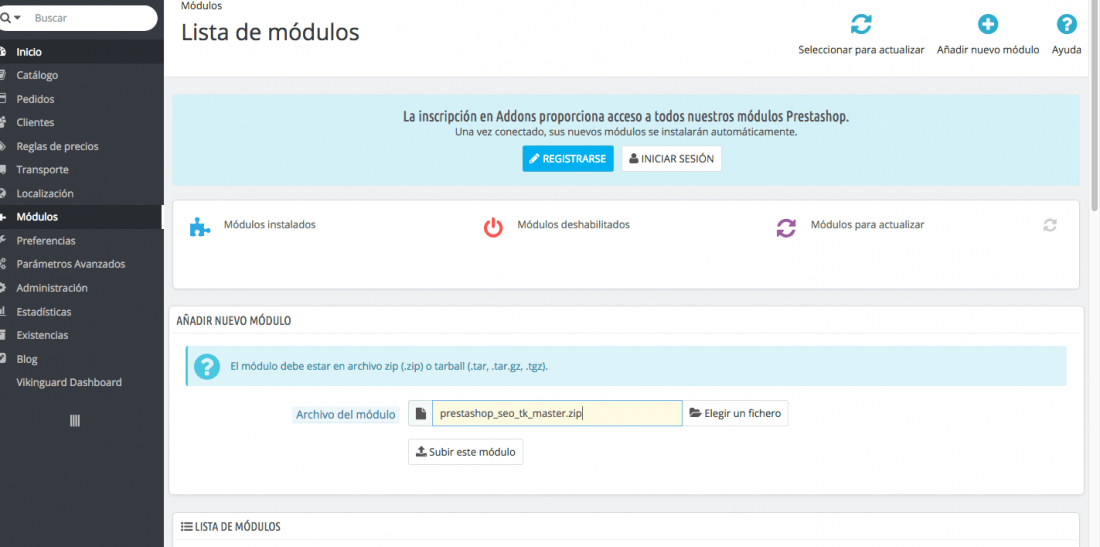1100x547 pixels.
Task: Click the AÑADIR NUEVO MÓDULO panel heading
Action: click(x=234, y=320)
